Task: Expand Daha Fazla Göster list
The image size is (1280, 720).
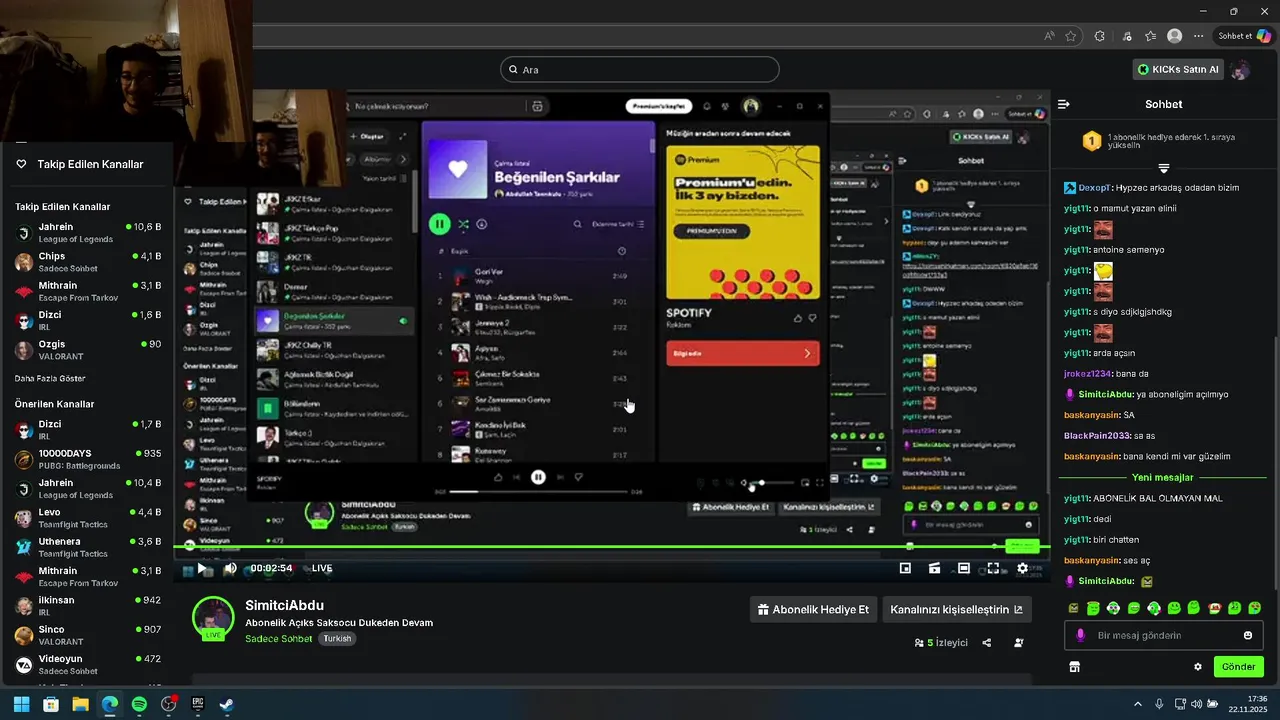Action: (x=50, y=378)
